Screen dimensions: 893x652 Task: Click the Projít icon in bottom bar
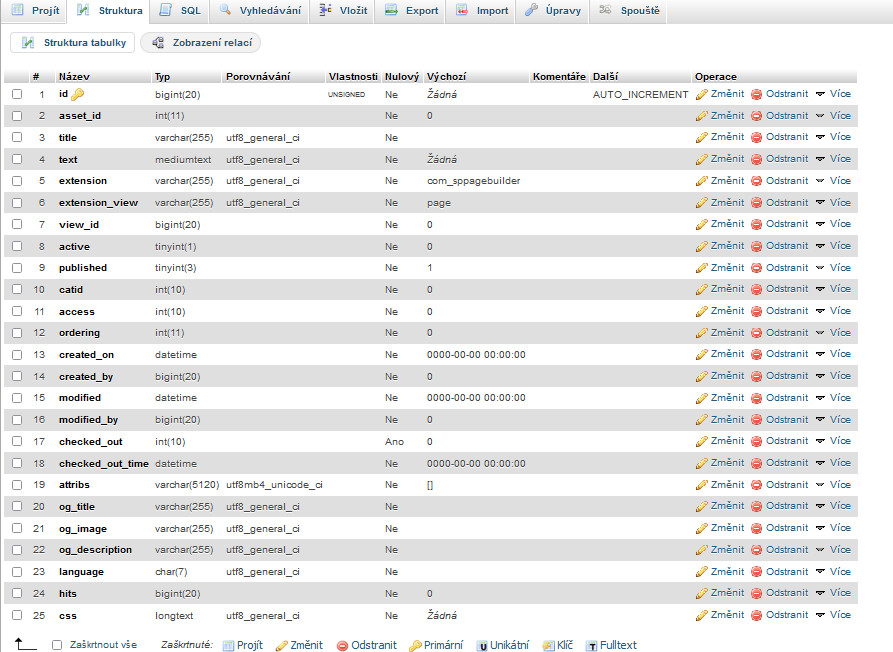(x=228, y=645)
